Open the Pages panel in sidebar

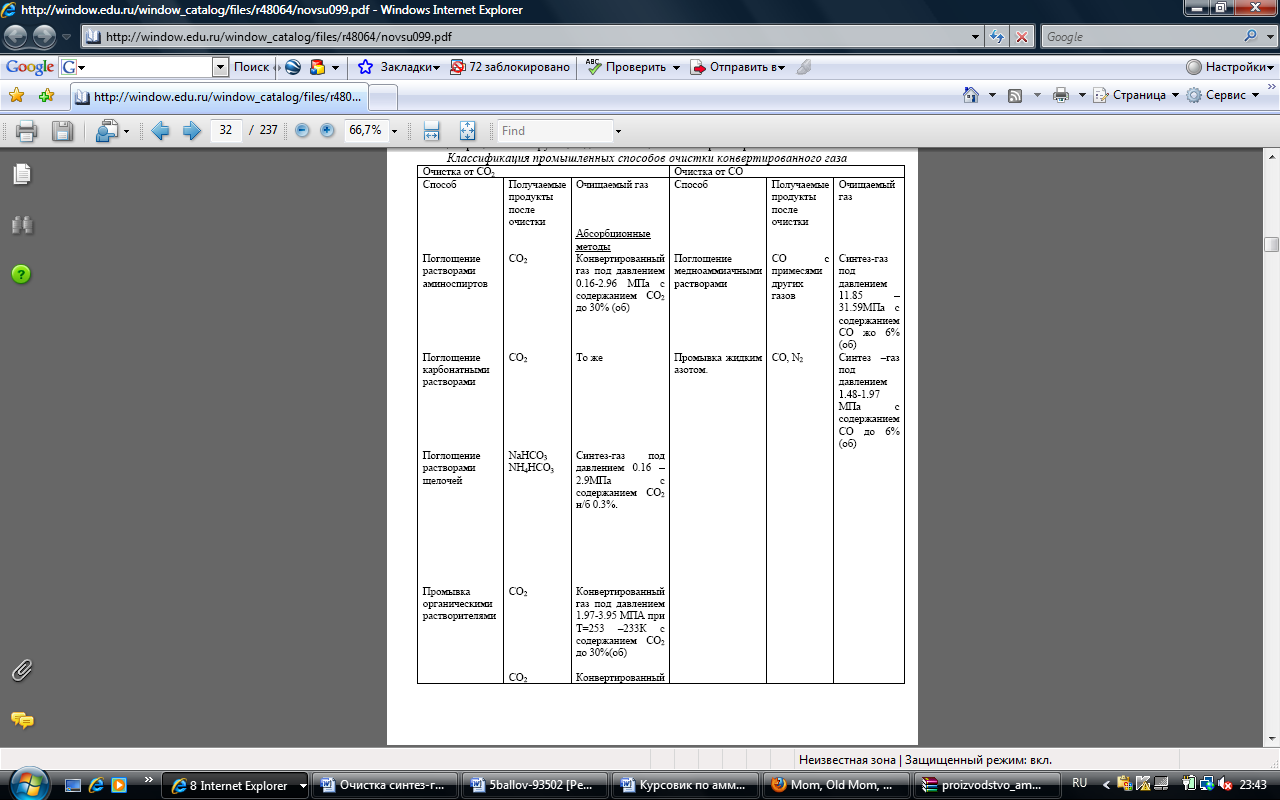[22, 175]
